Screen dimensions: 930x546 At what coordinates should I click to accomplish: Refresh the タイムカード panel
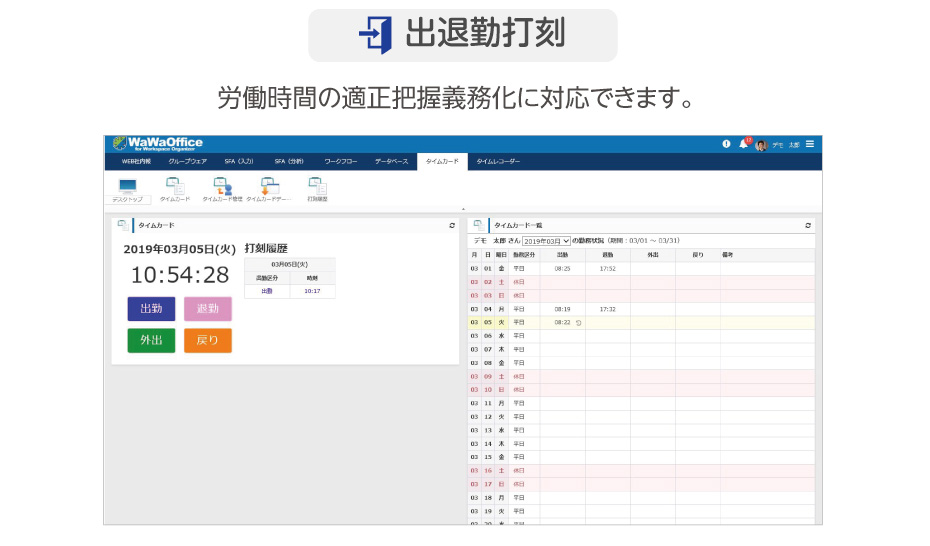(x=452, y=226)
